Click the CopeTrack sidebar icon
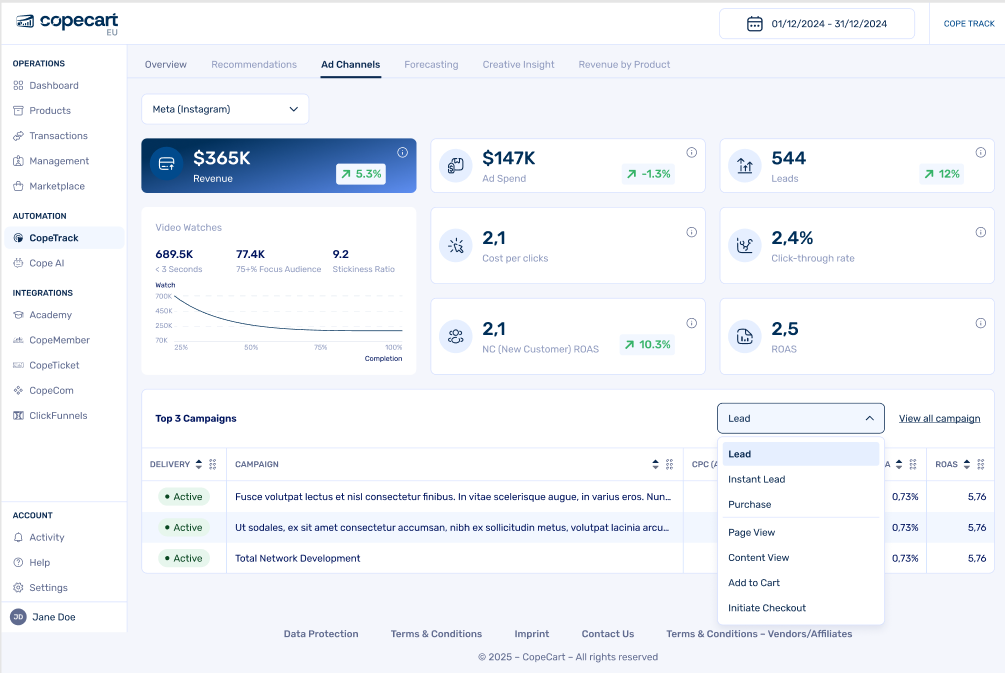This screenshot has height=673, width=1005. click(x=18, y=238)
